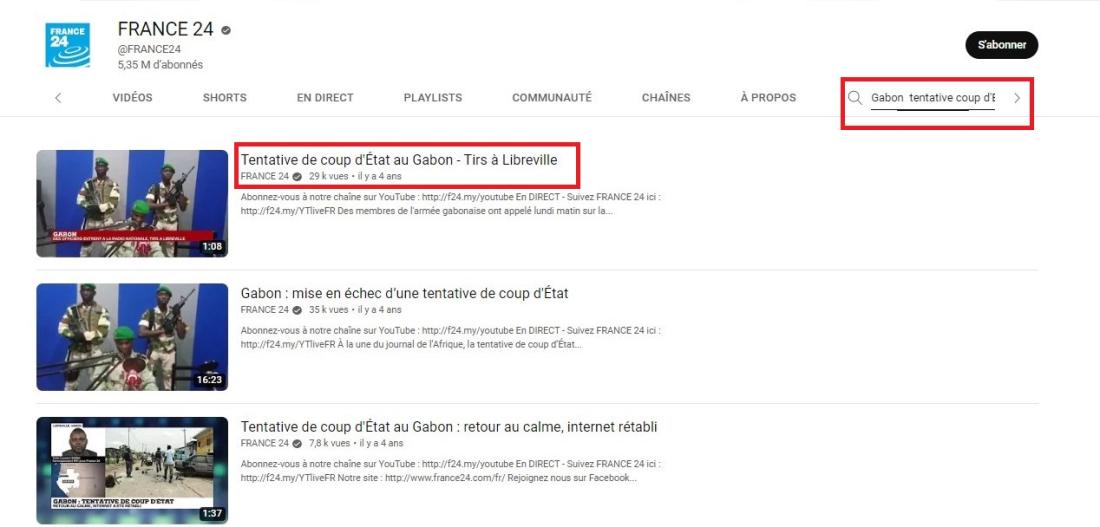Go to the COMMUNAUTÉ tab

coord(552,98)
